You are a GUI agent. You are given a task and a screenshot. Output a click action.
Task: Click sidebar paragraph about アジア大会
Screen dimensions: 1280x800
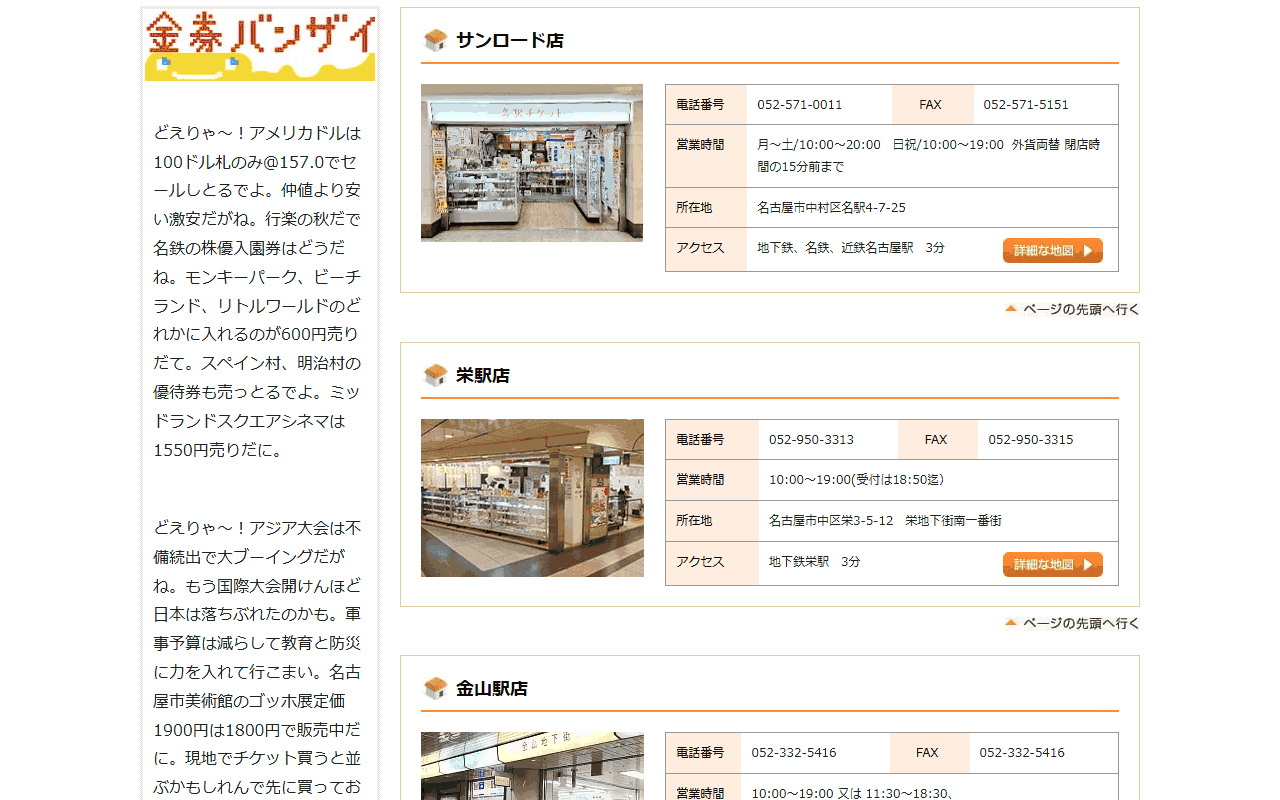[x=258, y=657]
